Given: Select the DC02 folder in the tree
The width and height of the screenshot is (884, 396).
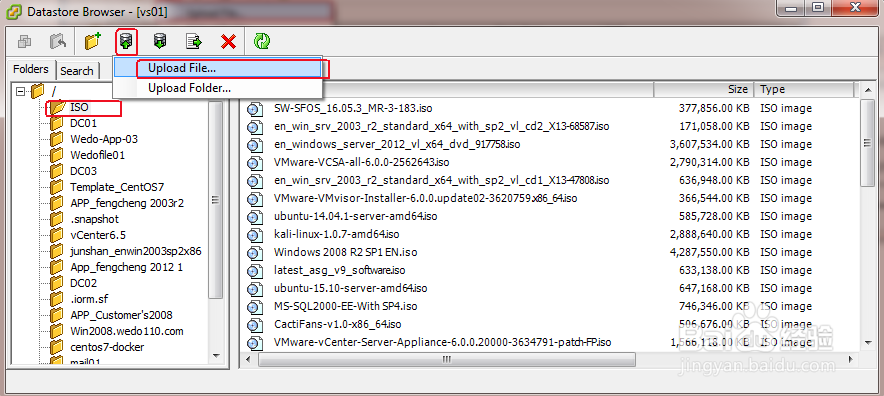Looking at the screenshot, I should (x=83, y=283).
